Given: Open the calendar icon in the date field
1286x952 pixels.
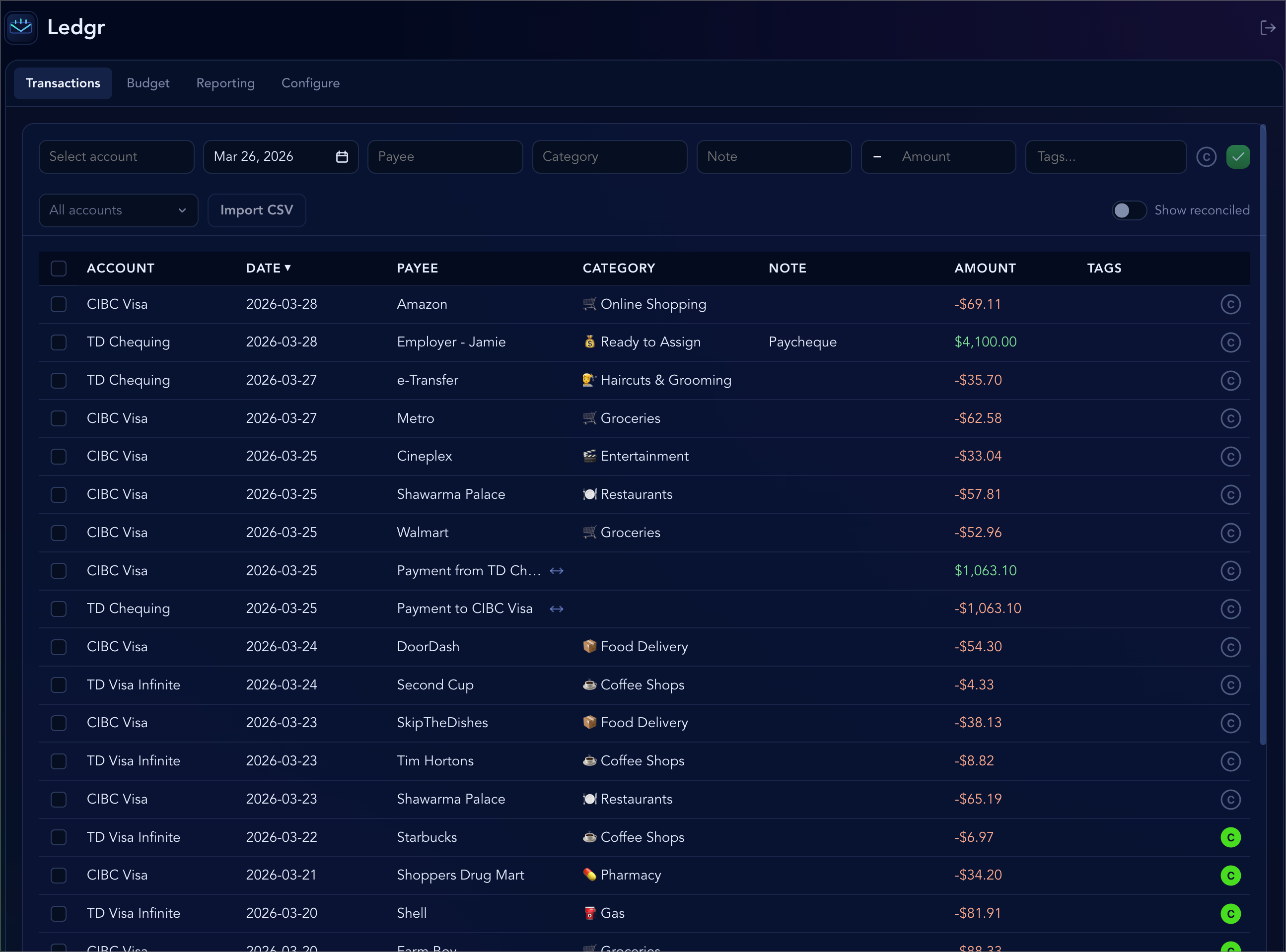Looking at the screenshot, I should (x=343, y=156).
